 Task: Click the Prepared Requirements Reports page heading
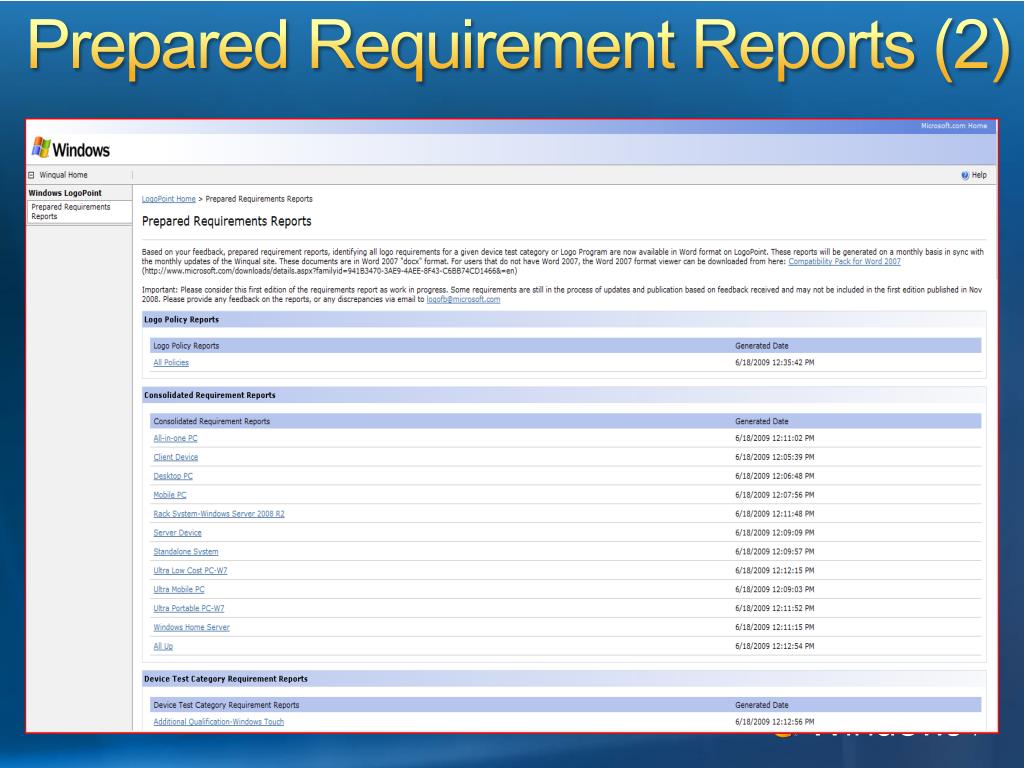coord(227,221)
